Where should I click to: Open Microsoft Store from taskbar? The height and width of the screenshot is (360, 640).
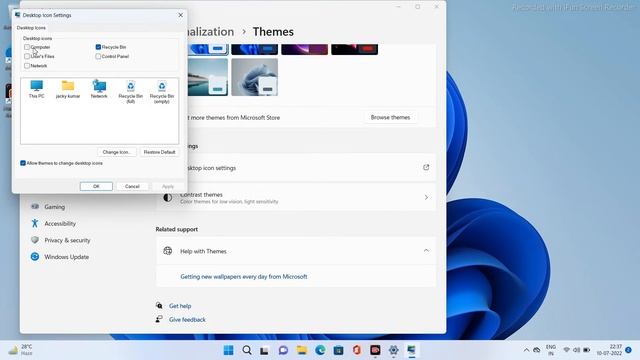pos(338,350)
